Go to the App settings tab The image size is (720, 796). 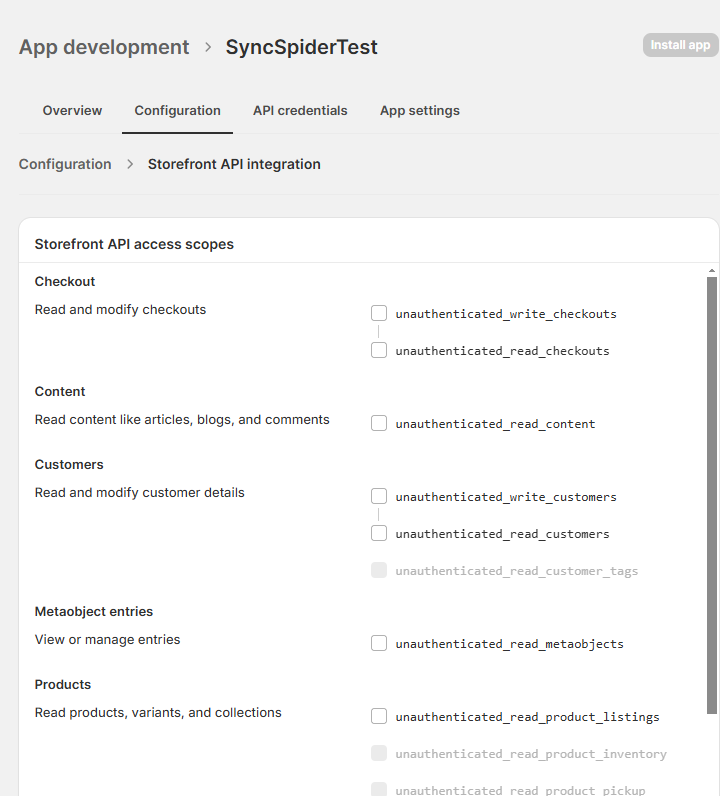pyautogui.click(x=420, y=111)
